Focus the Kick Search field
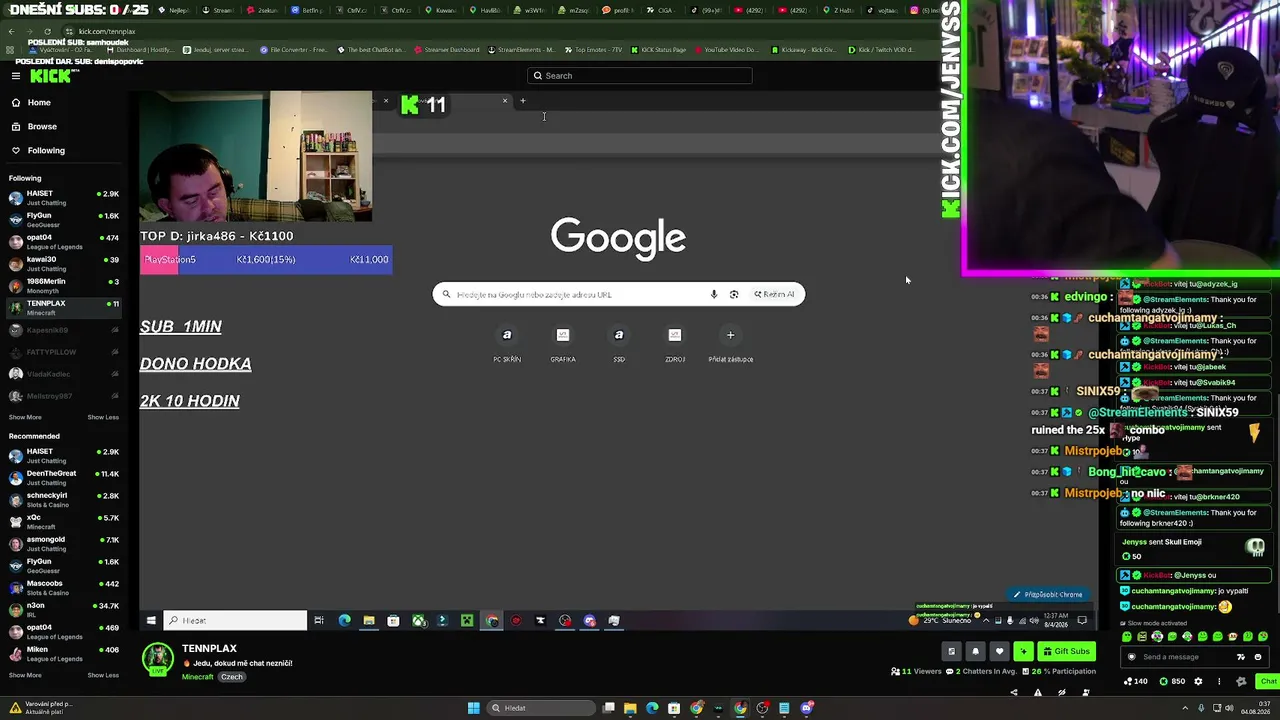This screenshot has height=720, width=1280. pos(640,76)
